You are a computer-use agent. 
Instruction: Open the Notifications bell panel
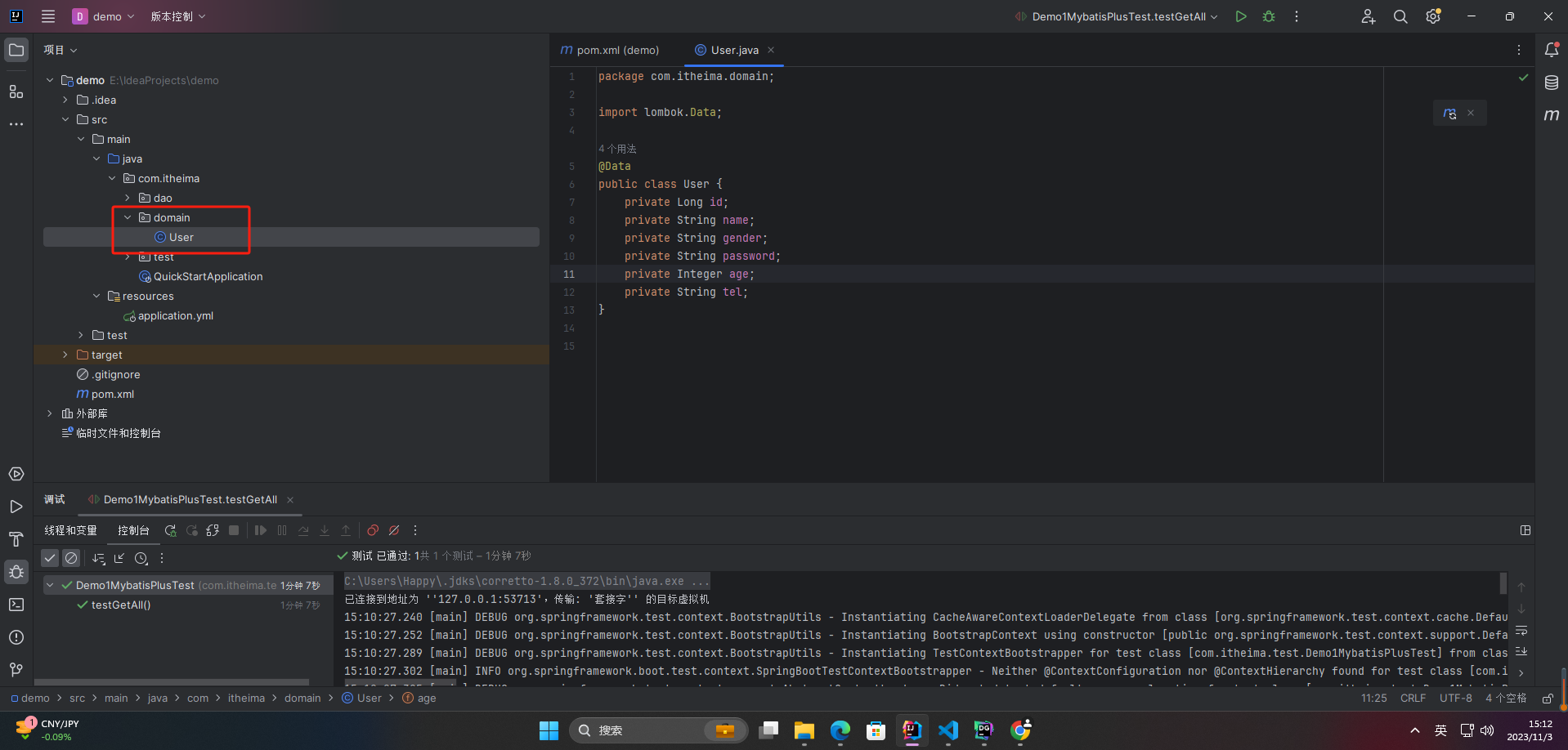[1552, 50]
